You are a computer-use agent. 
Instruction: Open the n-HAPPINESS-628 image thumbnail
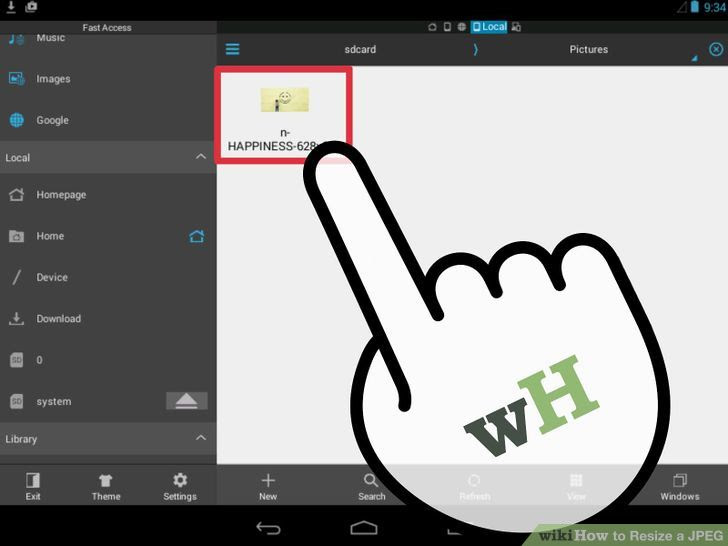click(285, 99)
